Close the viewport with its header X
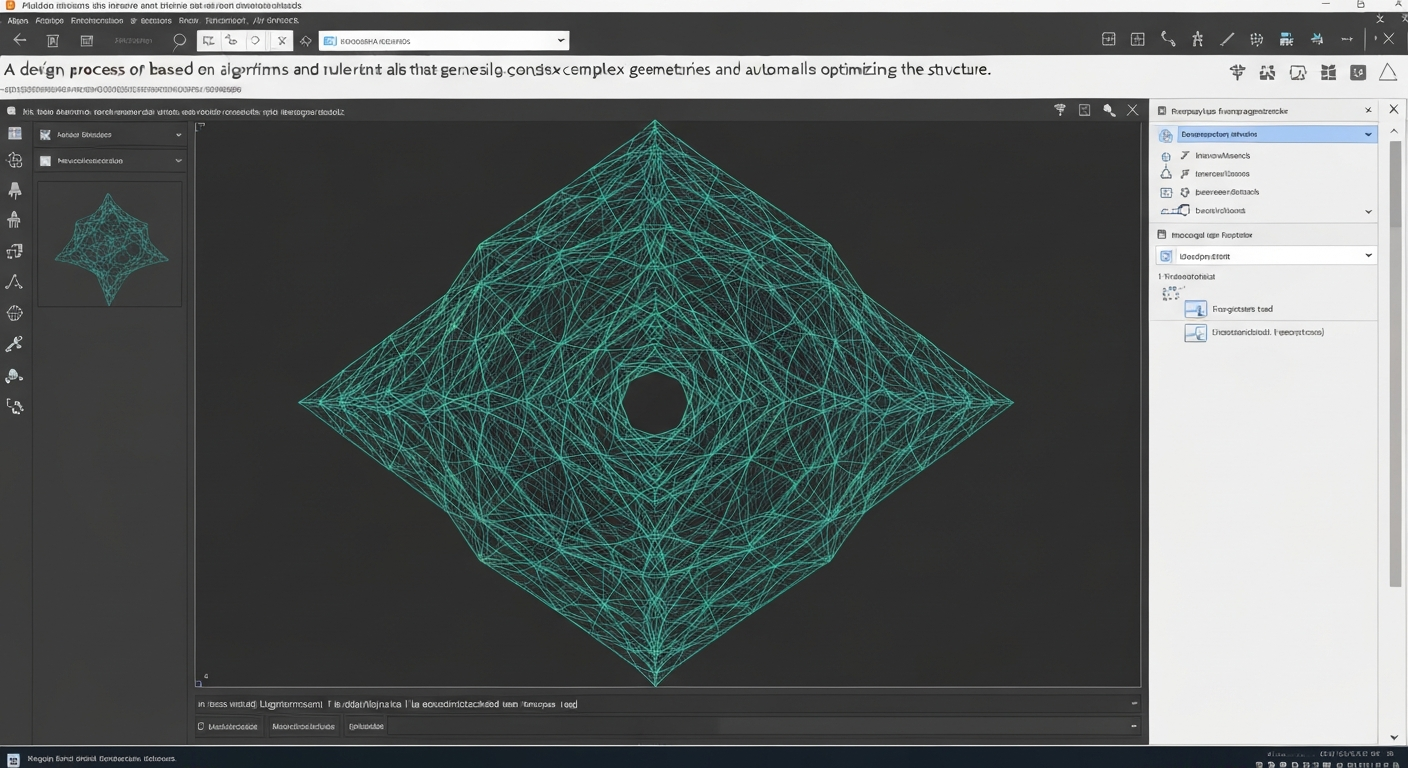The image size is (1408, 768). [x=1132, y=111]
